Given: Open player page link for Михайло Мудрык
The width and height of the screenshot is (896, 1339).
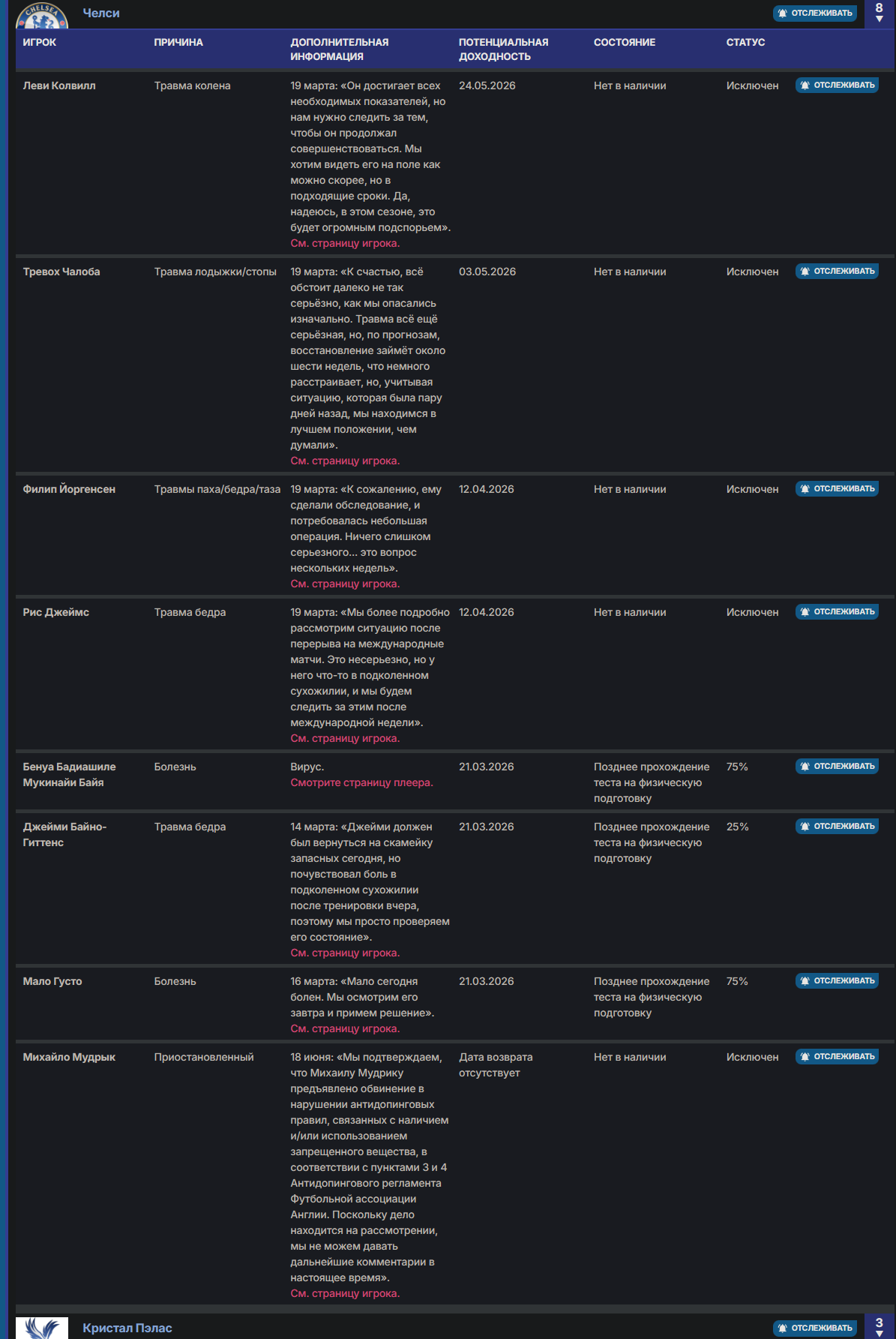Looking at the screenshot, I should (x=345, y=1293).
